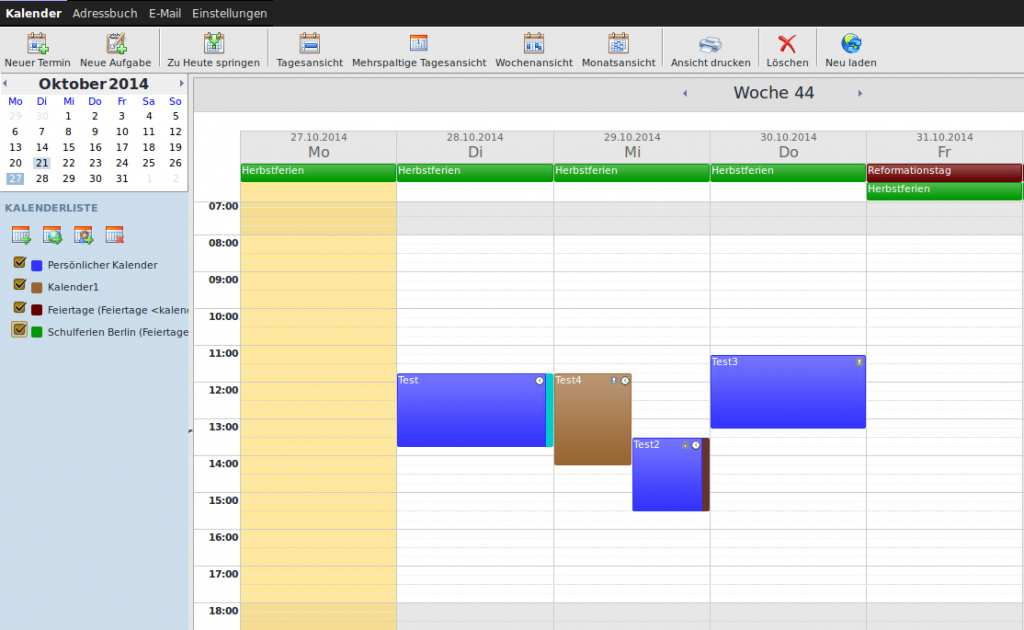Click the Neuer Termin icon
Image resolution: width=1024 pixels, height=630 pixels.
[x=38, y=43]
